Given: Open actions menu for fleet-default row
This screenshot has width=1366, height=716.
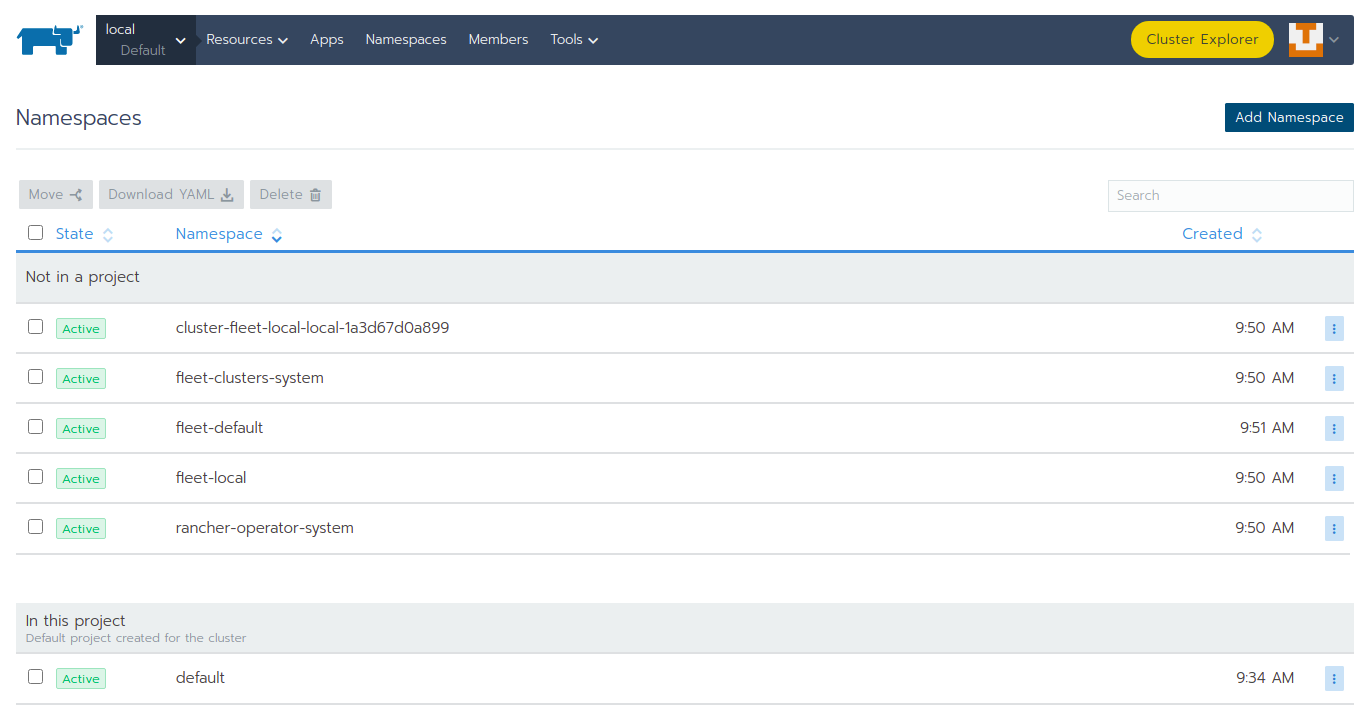Looking at the screenshot, I should (1334, 429).
